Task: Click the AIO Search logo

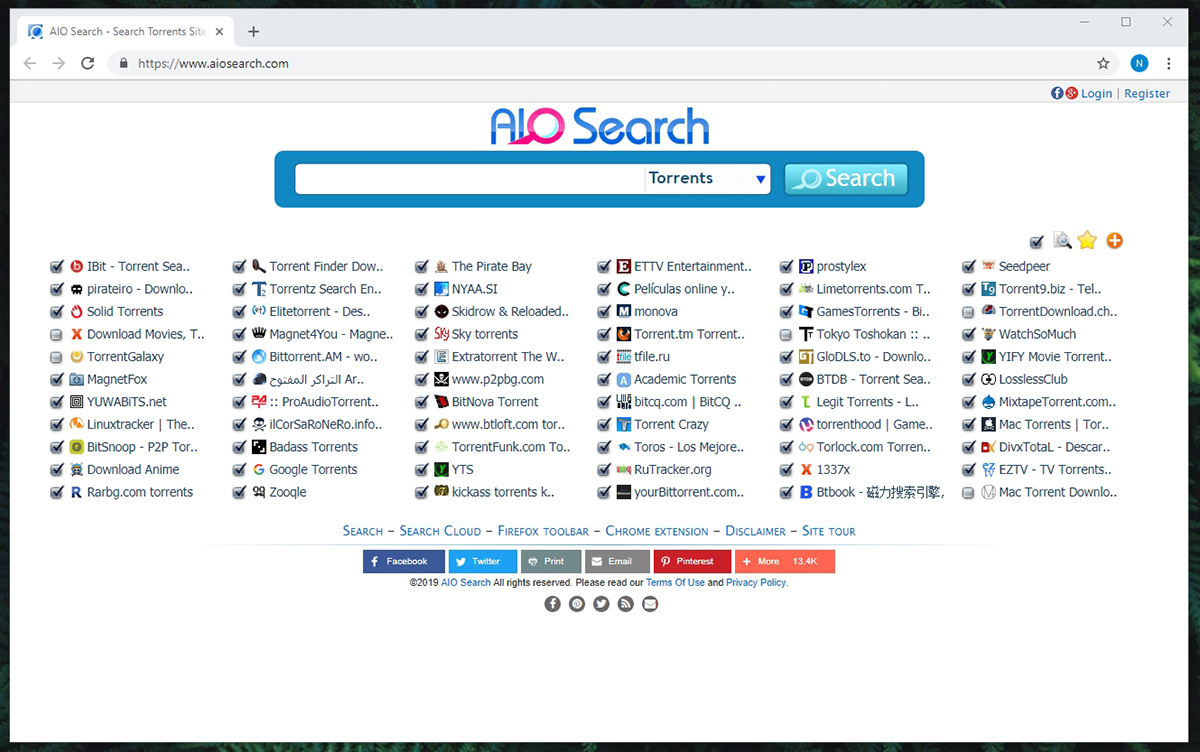Action: (x=600, y=126)
